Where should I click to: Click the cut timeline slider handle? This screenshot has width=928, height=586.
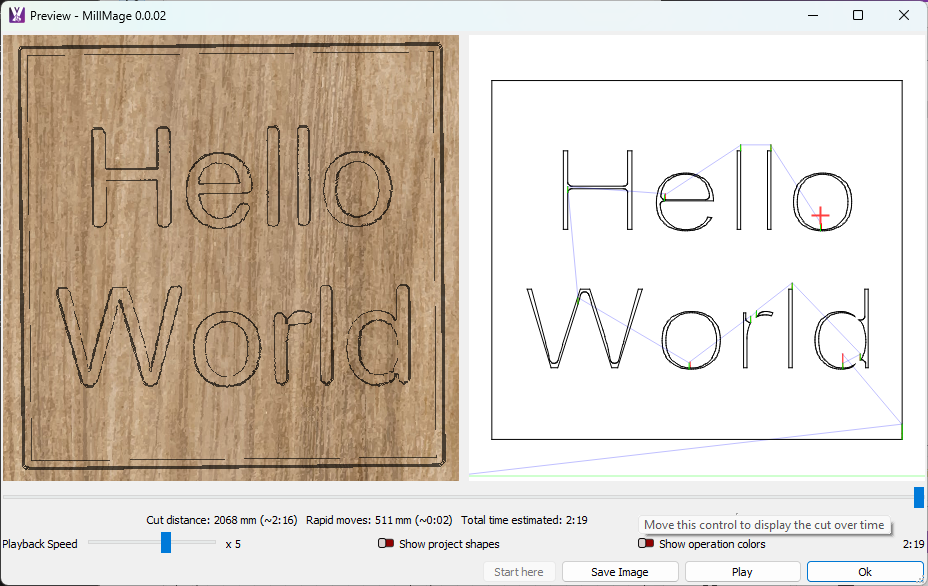[x=918, y=497]
